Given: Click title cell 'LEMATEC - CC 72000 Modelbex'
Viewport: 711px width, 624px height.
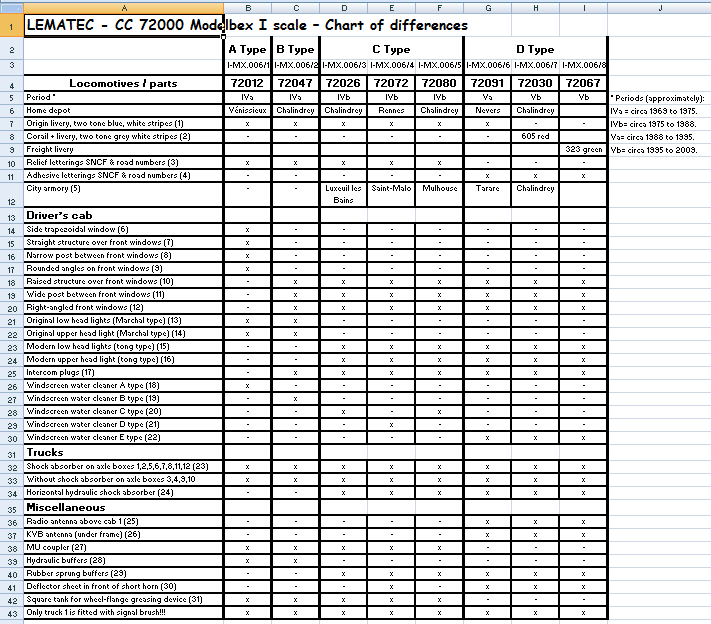Looking at the screenshot, I should [x=123, y=25].
